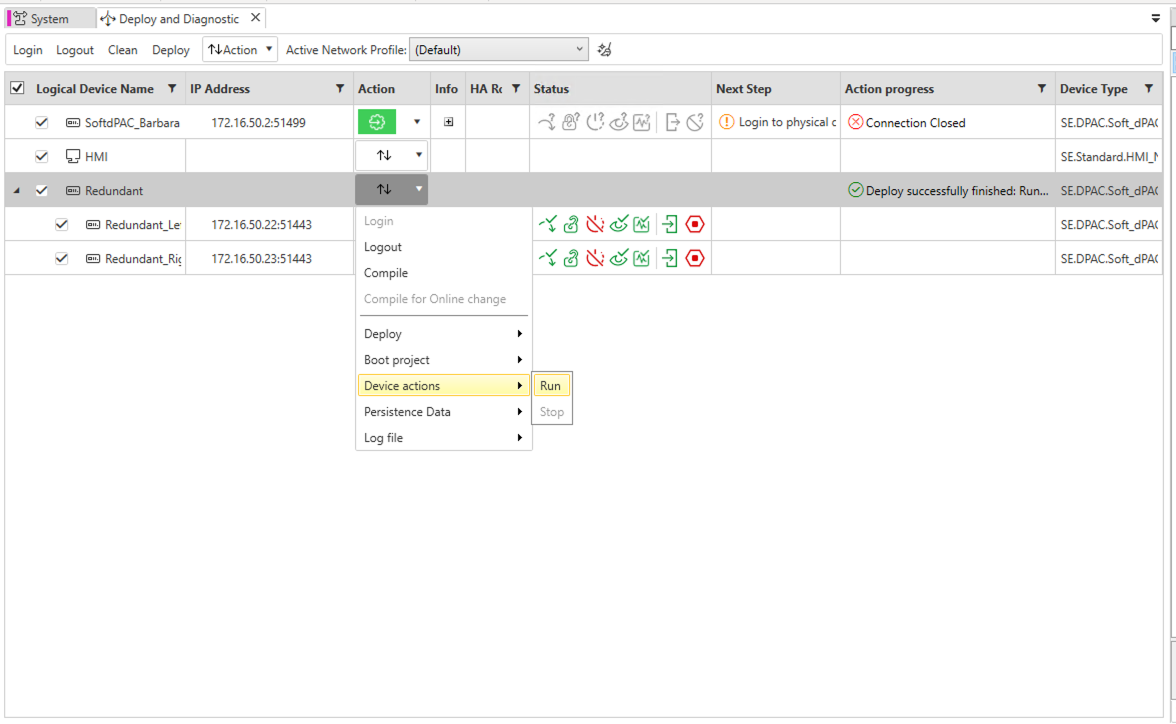Expand the Boot project submenu
This screenshot has height=724, width=1176.
(x=443, y=359)
